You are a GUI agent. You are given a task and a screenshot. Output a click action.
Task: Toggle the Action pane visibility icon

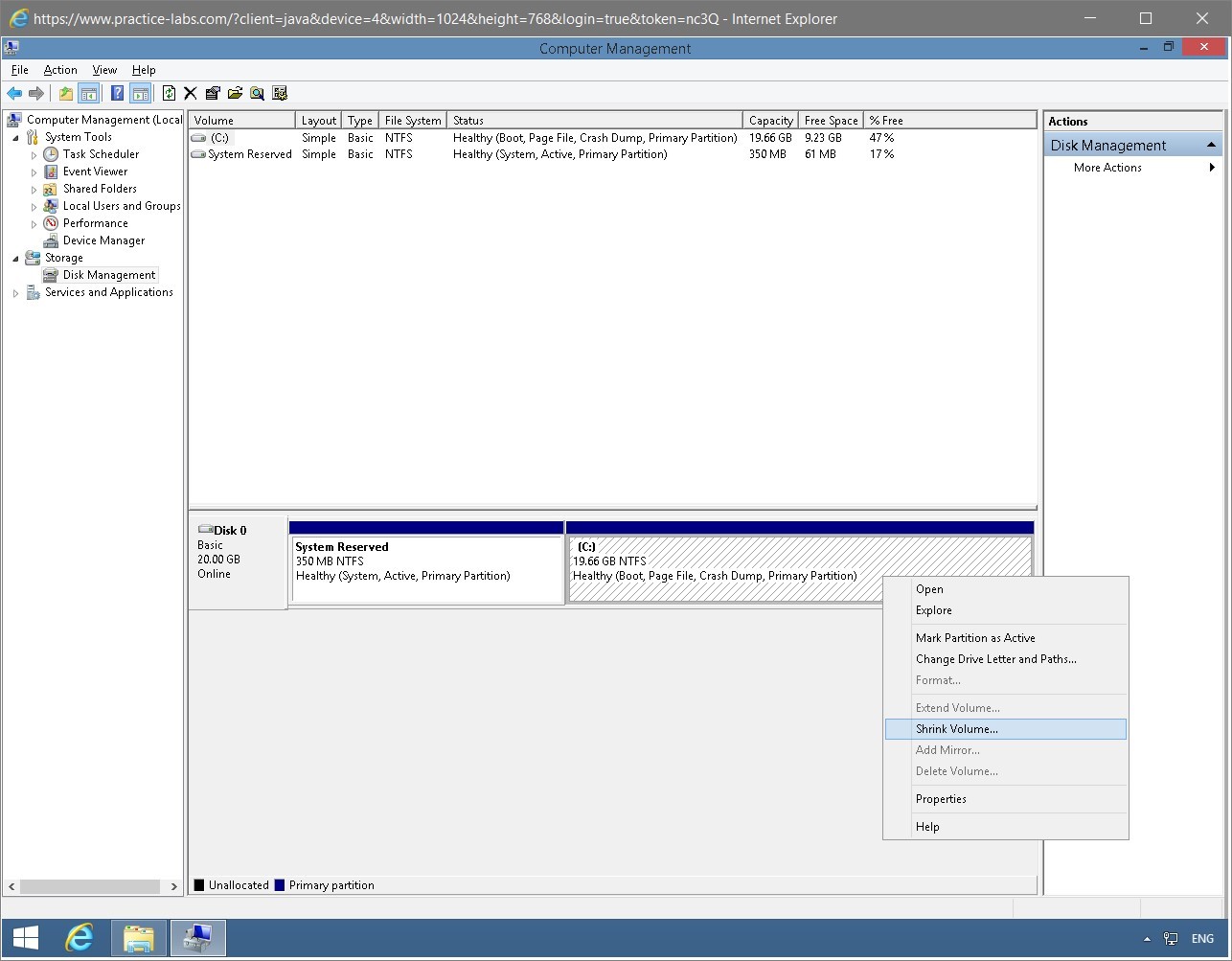point(140,93)
